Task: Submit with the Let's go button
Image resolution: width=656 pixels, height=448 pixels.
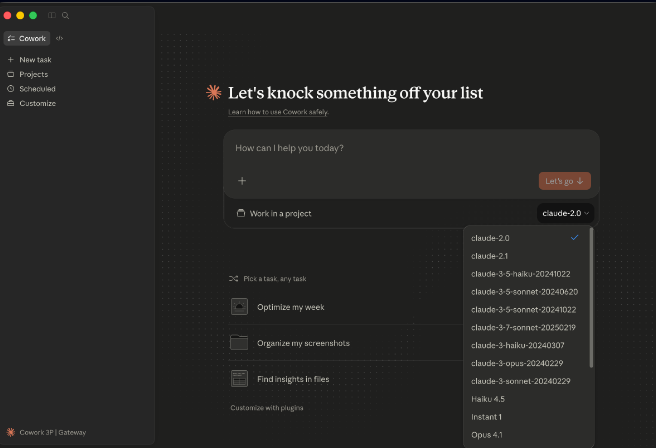Action: (x=565, y=181)
